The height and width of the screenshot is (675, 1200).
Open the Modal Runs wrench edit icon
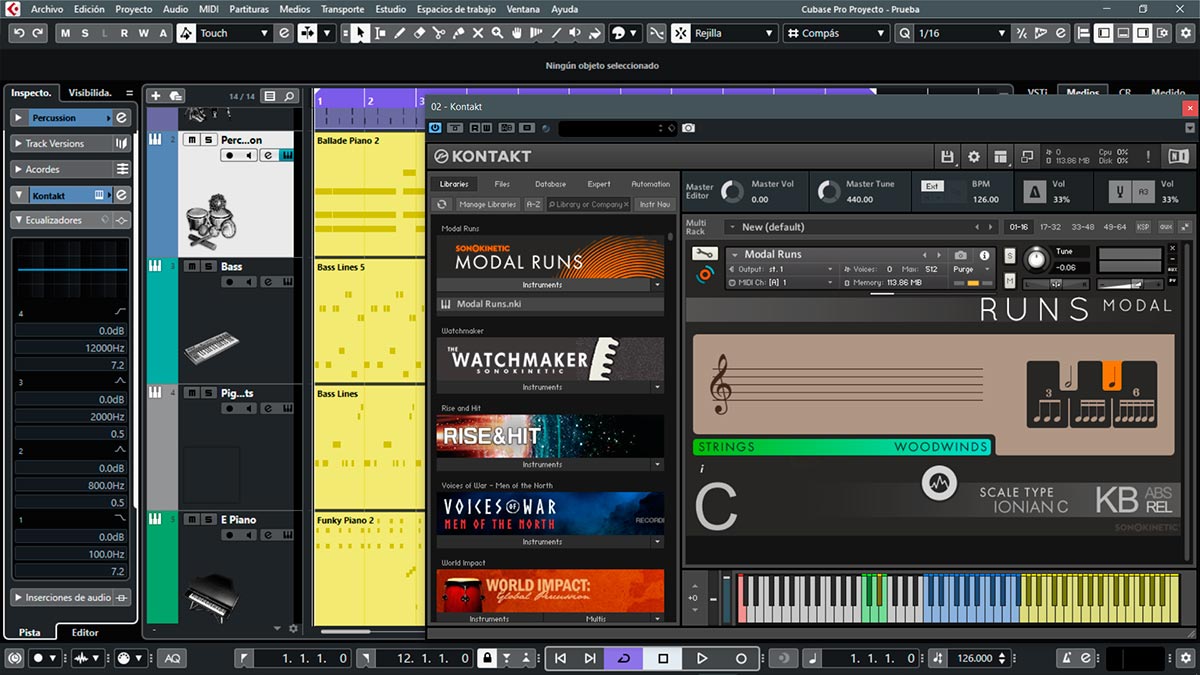click(704, 254)
